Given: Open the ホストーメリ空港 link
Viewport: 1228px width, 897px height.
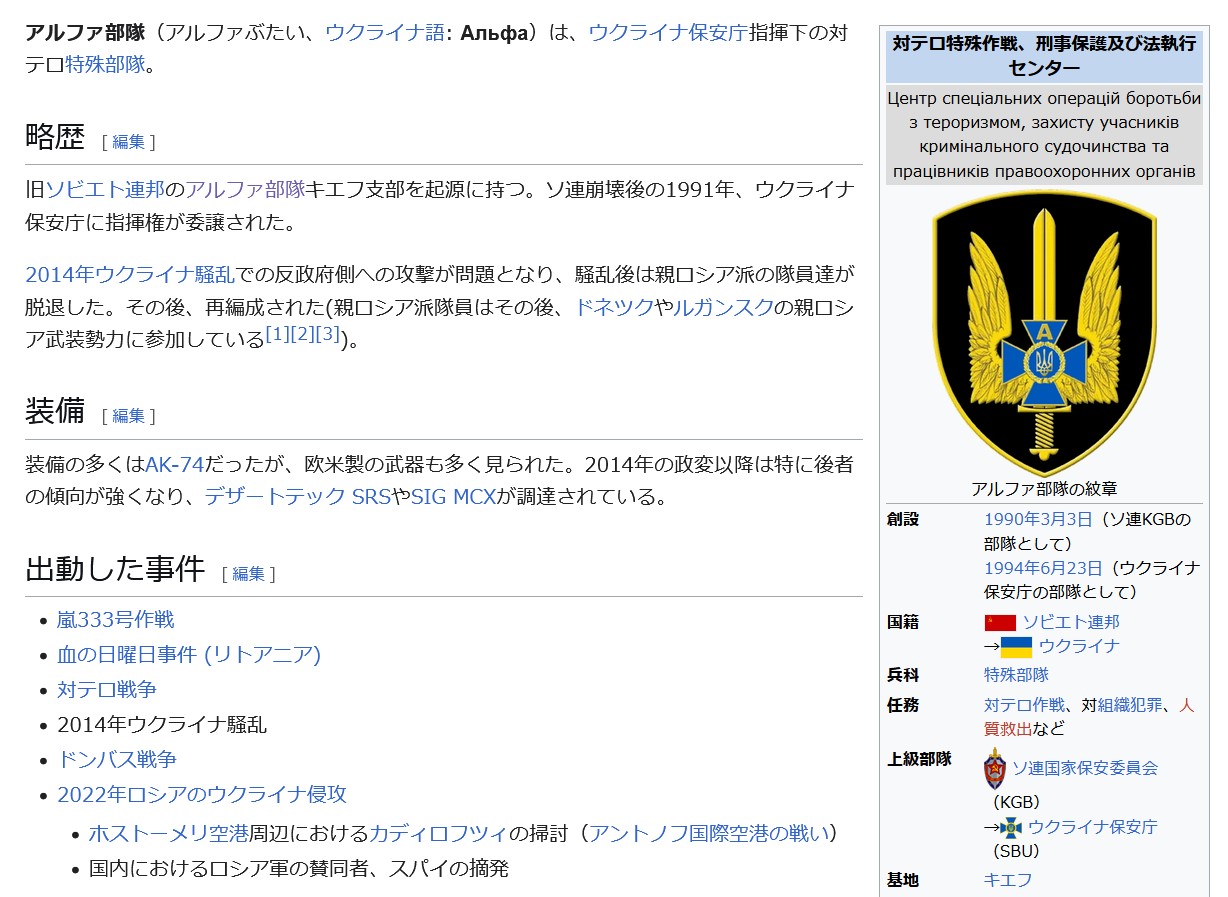Looking at the screenshot, I should click(x=168, y=833).
